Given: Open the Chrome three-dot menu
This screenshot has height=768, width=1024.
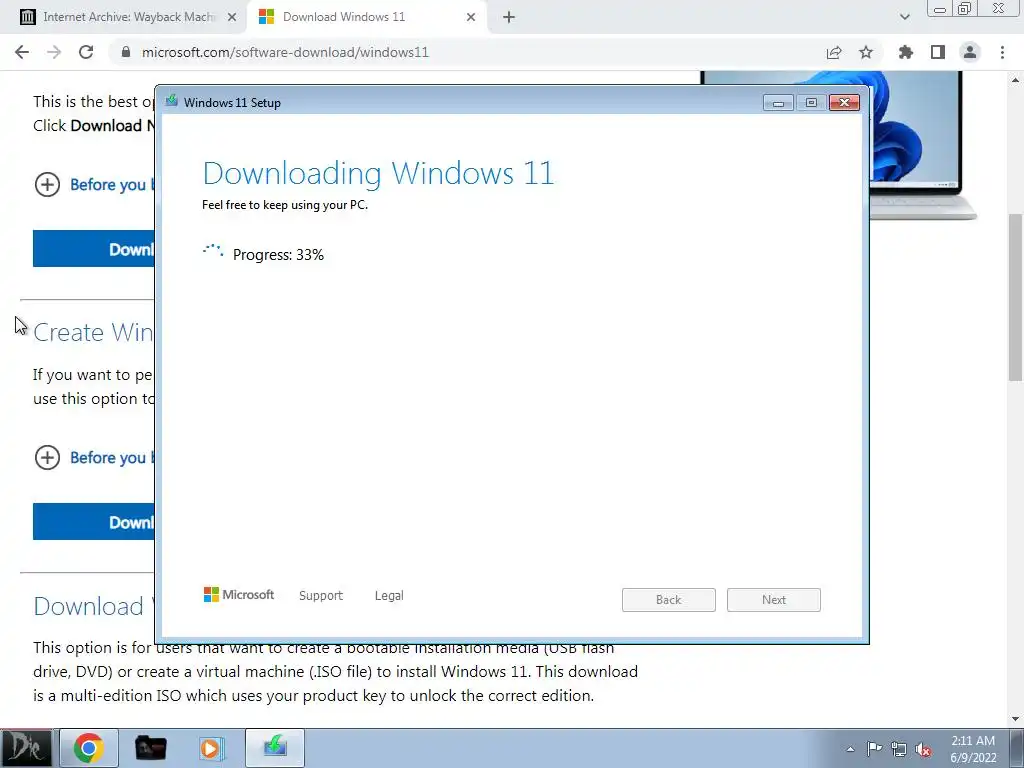Looking at the screenshot, I should tap(1002, 52).
